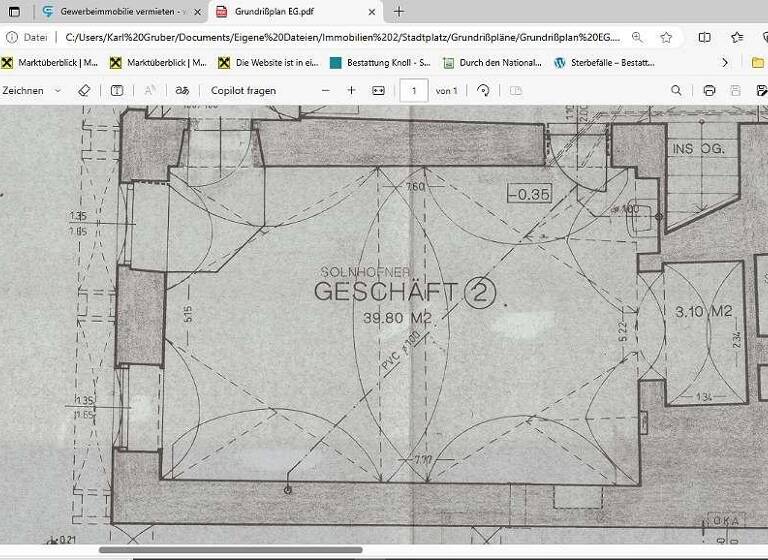Screen dimensions: 768x560
Task: Open the tab actions menu icon
Action: [15, 12]
